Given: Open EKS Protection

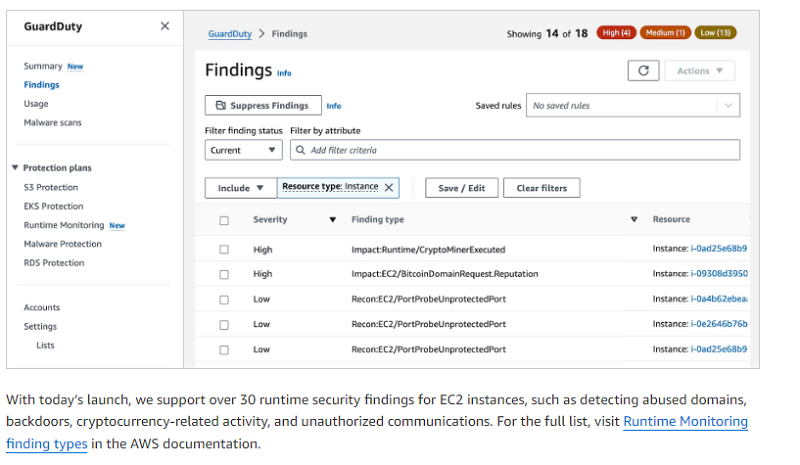Looking at the screenshot, I should point(53,206).
